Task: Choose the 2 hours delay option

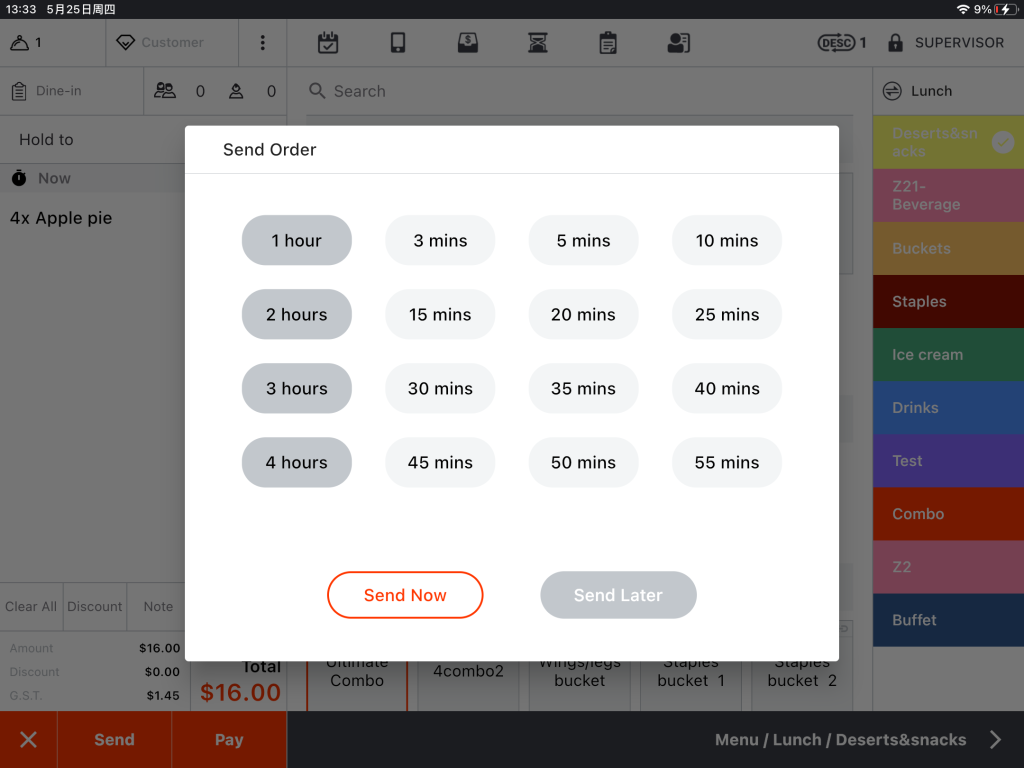Action: point(297,314)
